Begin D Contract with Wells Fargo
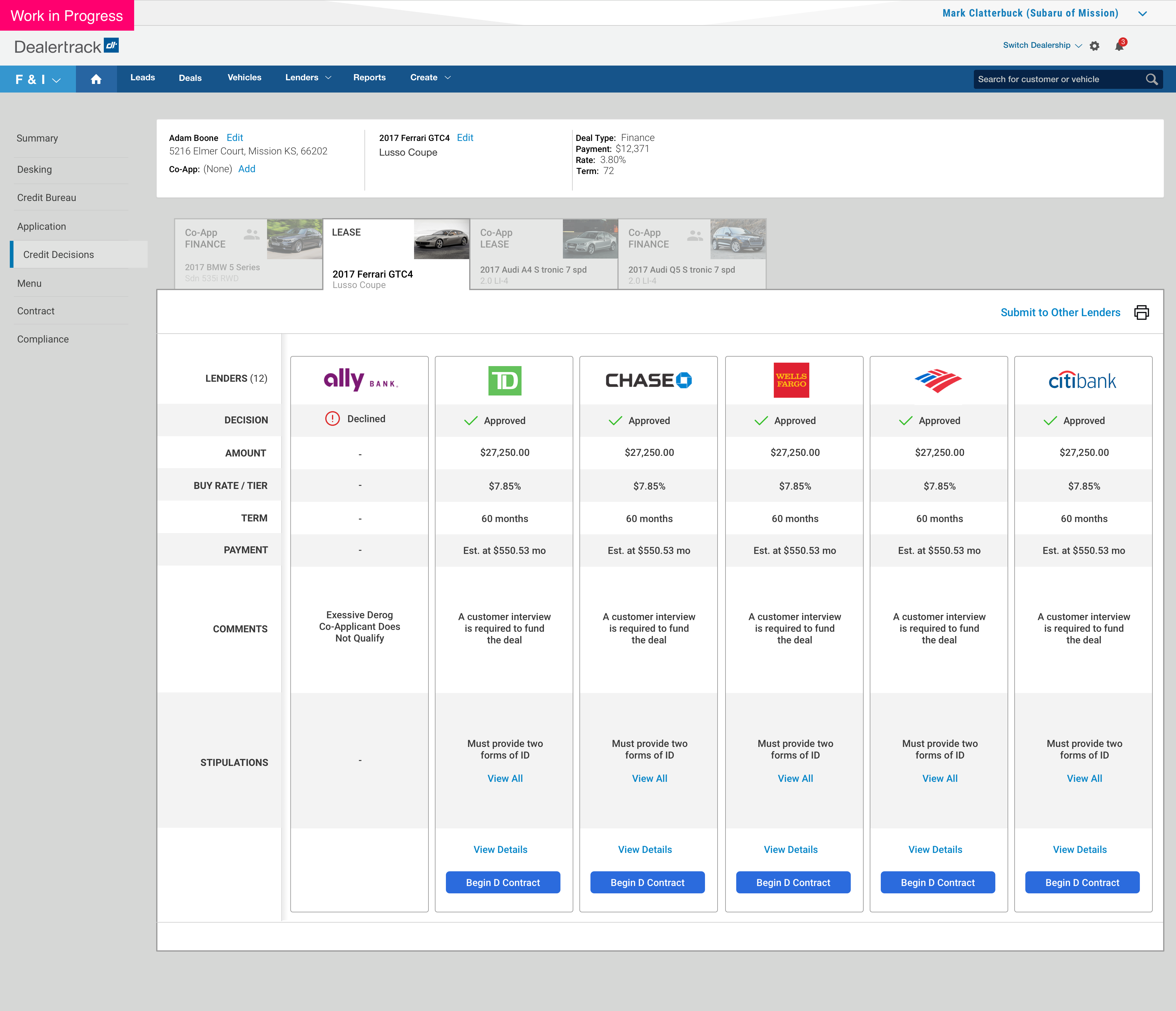This screenshot has height=1011, width=1176. tap(793, 883)
